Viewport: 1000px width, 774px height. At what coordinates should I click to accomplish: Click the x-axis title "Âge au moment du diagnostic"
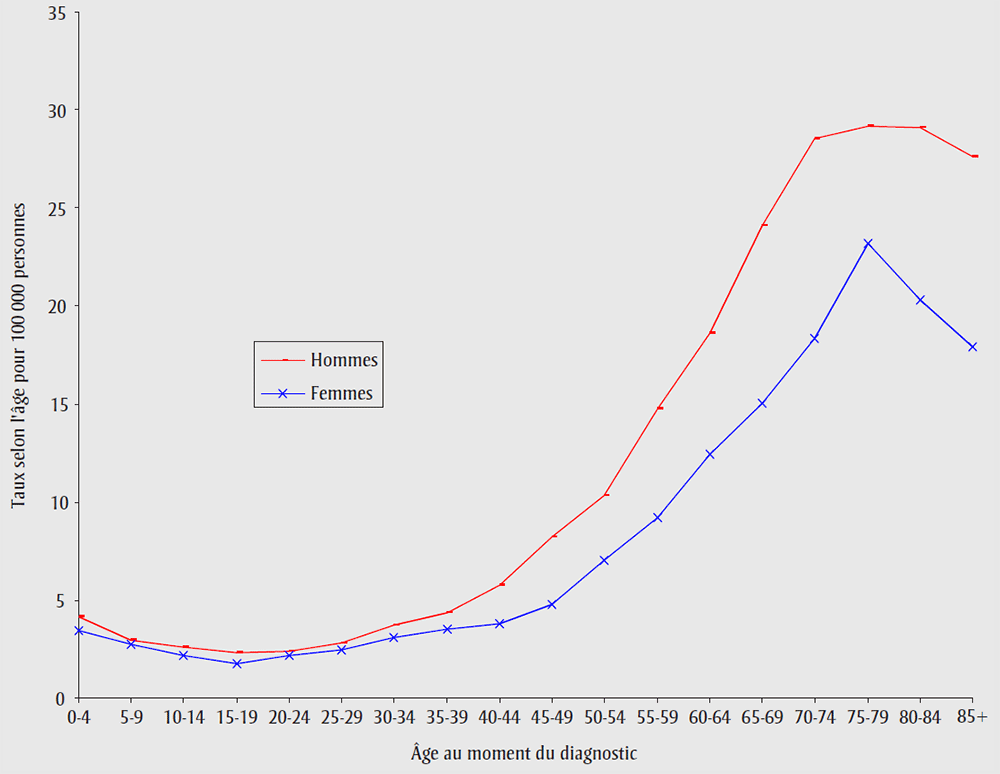click(524, 752)
